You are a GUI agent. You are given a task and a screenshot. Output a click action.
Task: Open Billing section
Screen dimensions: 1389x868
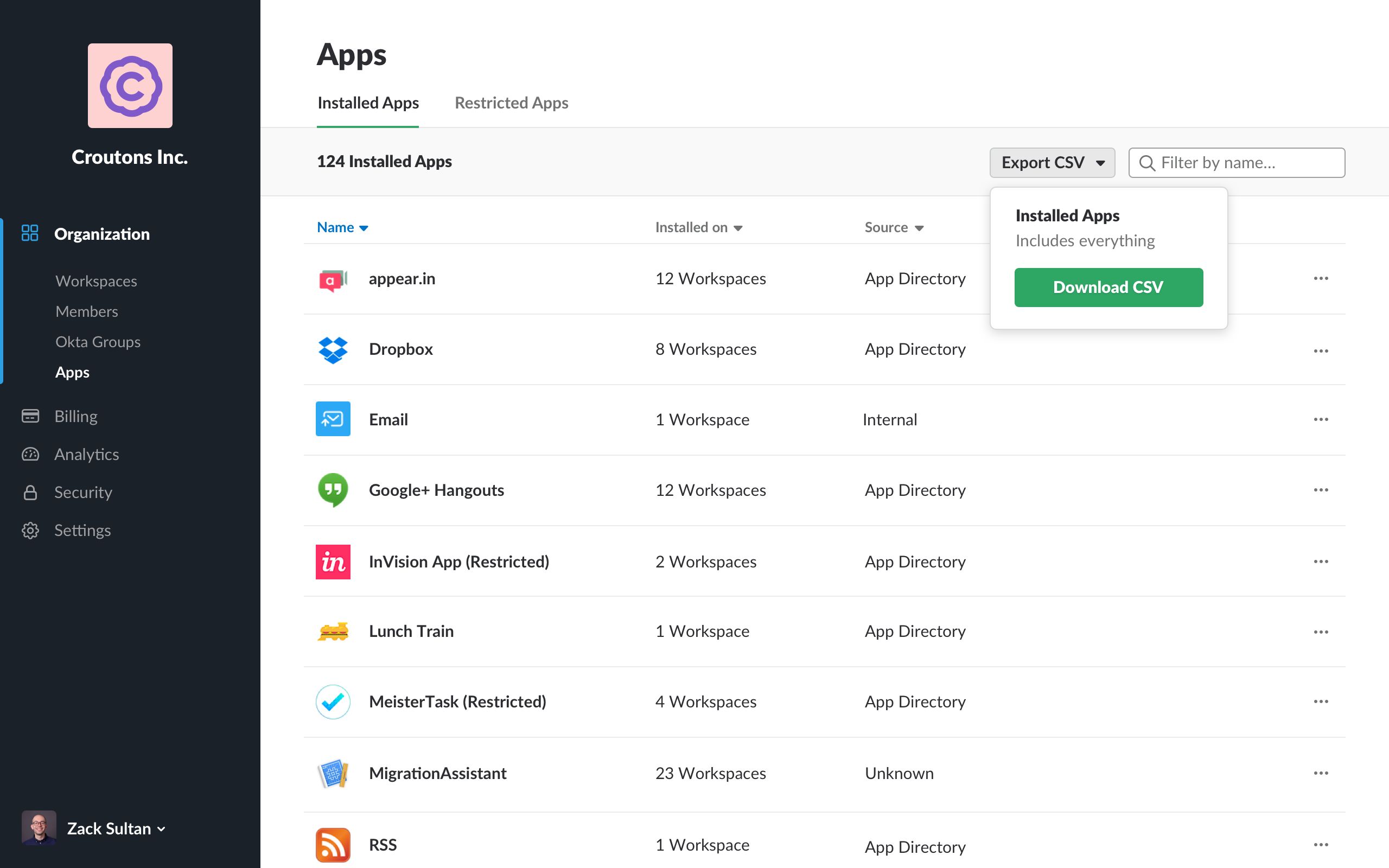click(x=76, y=416)
